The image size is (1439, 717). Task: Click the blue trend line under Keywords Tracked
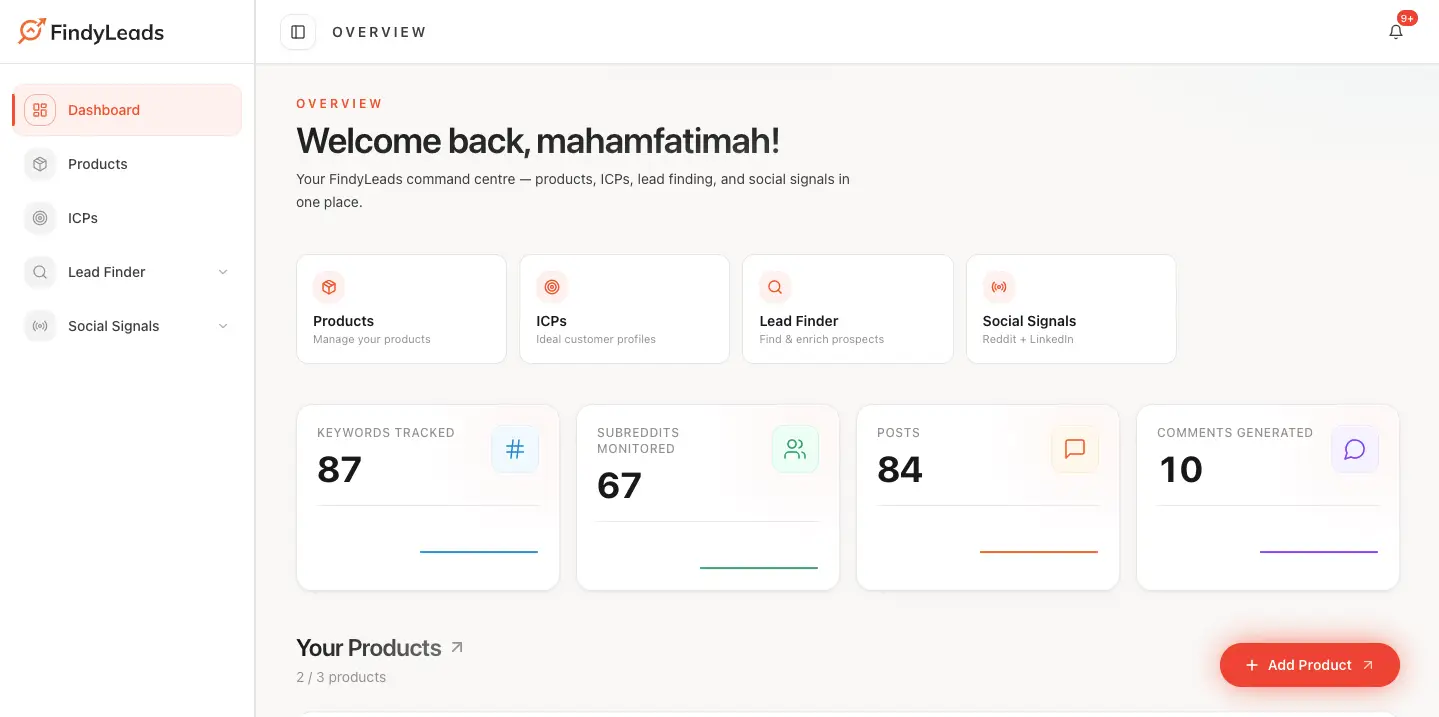coord(479,552)
